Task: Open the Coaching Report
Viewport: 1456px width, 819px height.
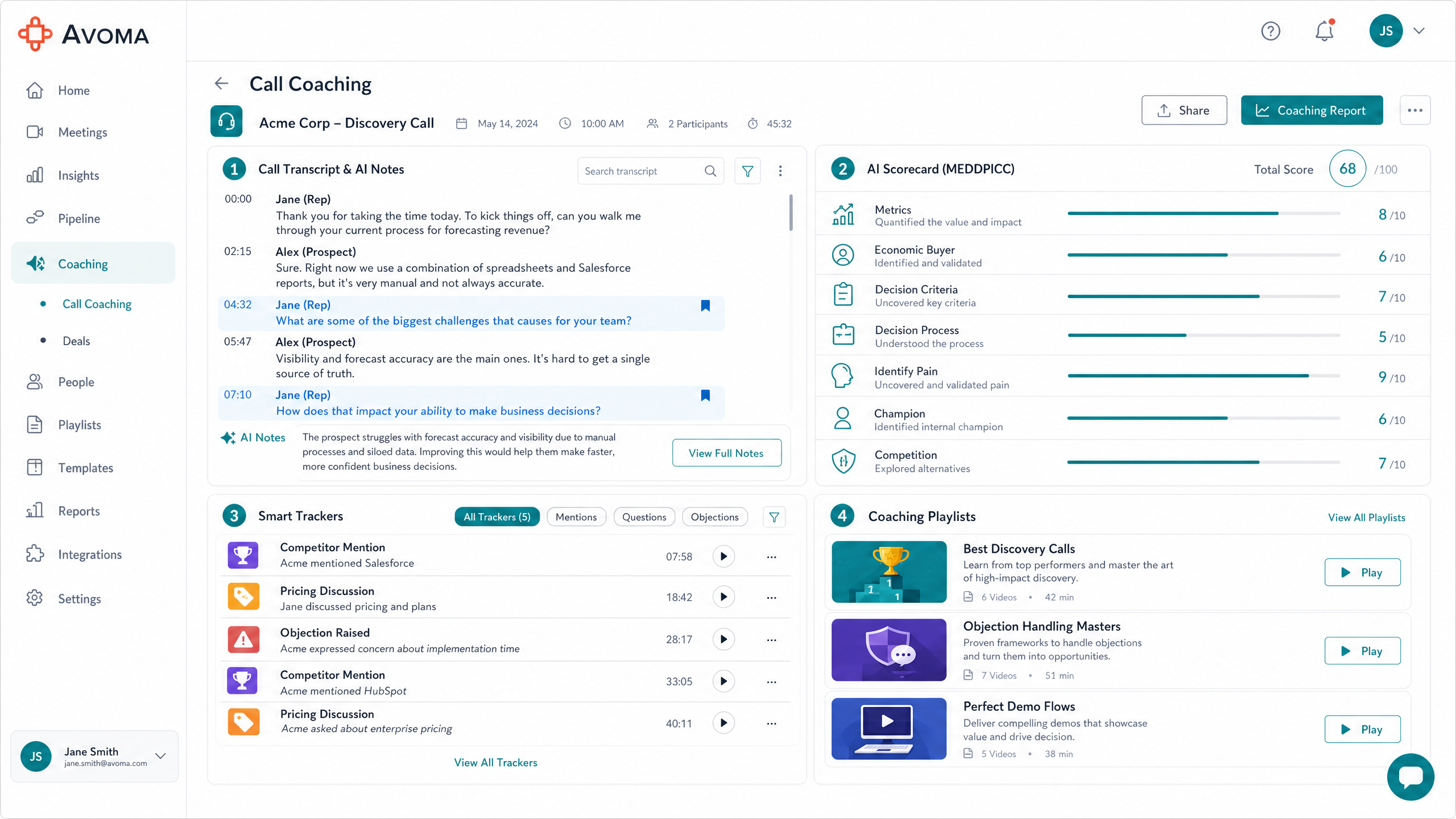Action: (x=1312, y=110)
